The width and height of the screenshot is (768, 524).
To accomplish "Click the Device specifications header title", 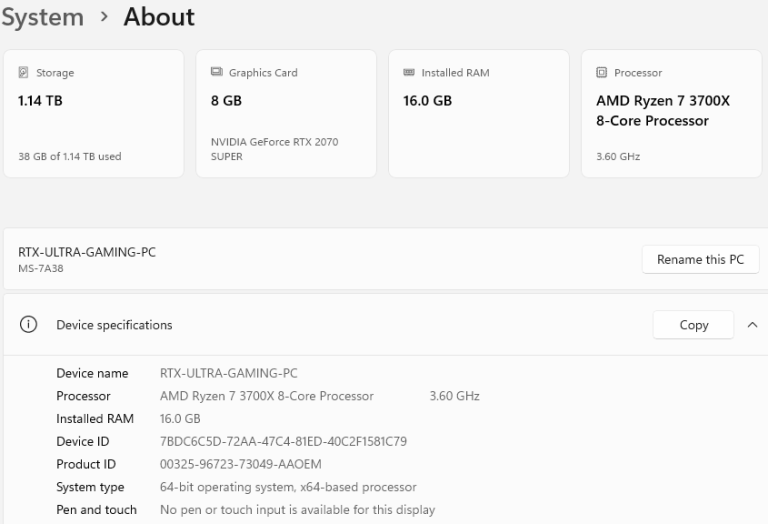I will point(114,325).
